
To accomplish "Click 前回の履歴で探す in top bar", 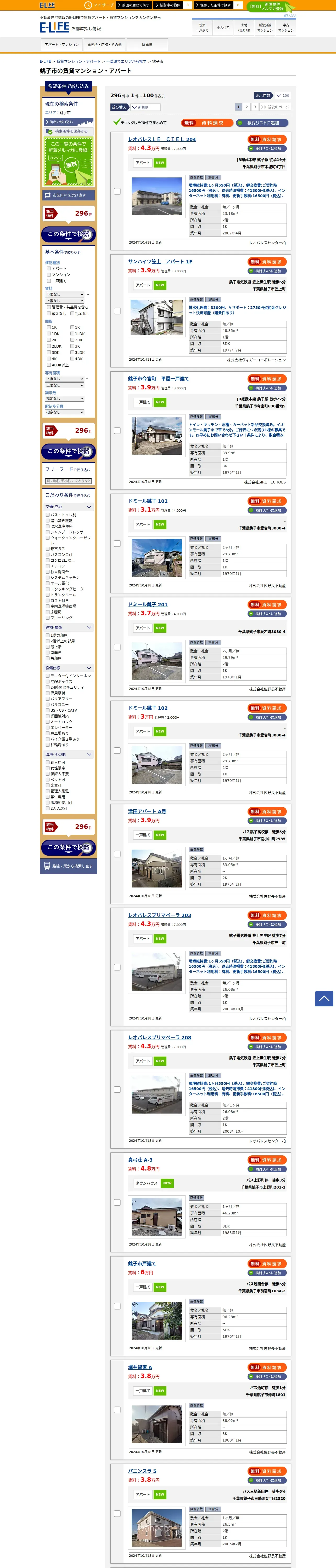I will (135, 5).
